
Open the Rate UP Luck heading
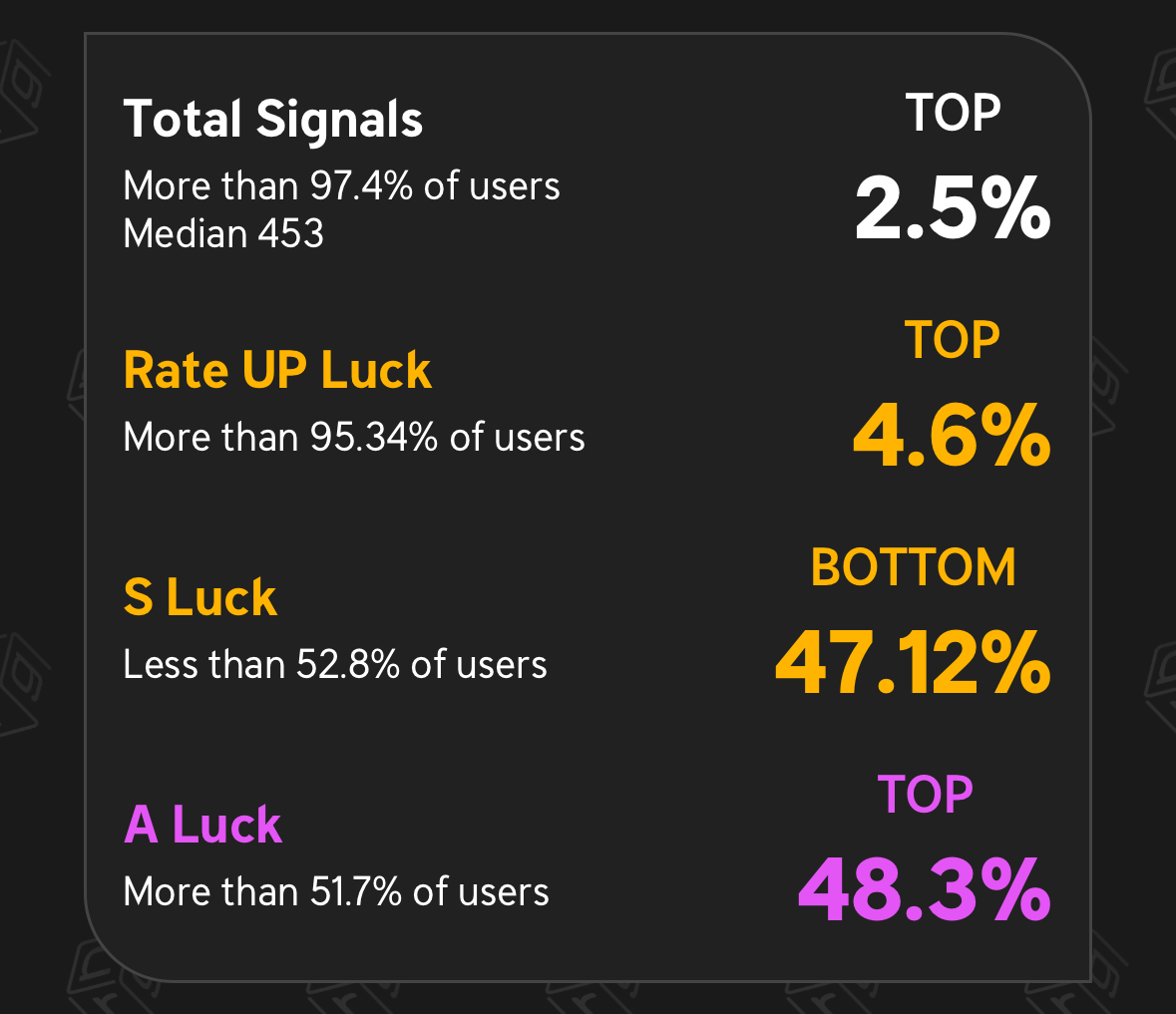[277, 371]
